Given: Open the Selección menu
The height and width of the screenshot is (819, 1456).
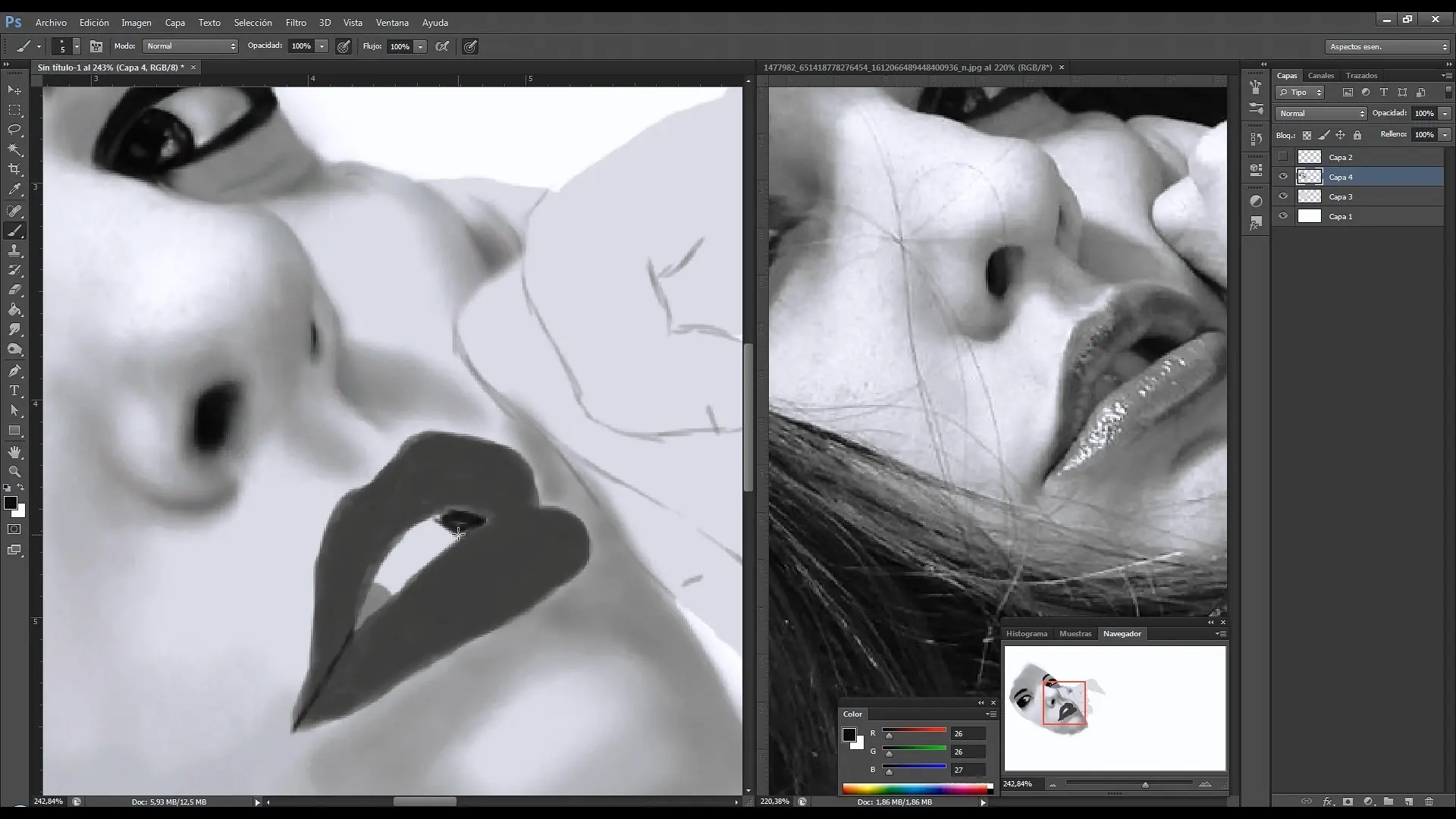Looking at the screenshot, I should pyautogui.click(x=253, y=23).
